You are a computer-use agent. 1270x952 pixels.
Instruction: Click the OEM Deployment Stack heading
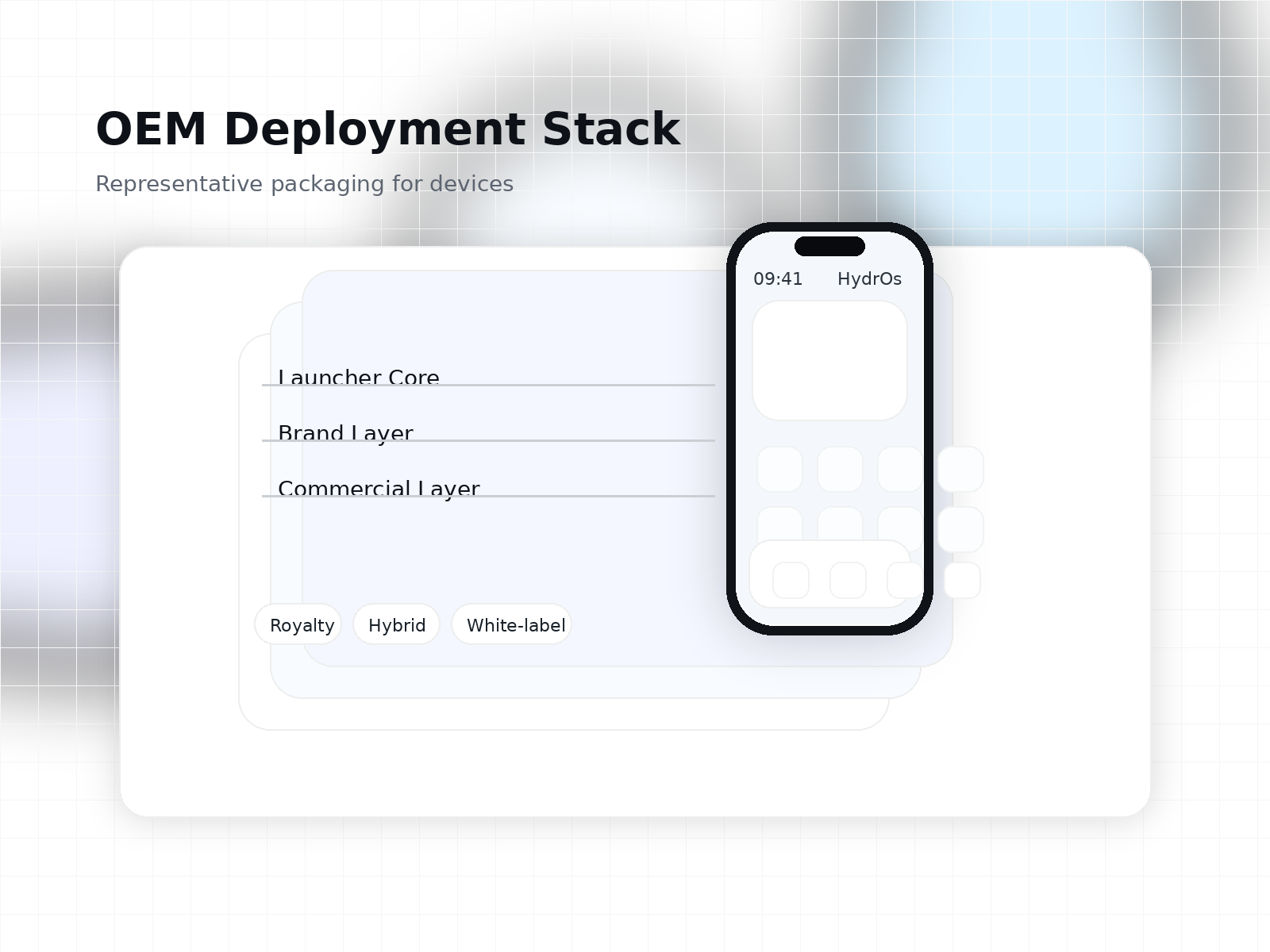click(387, 129)
